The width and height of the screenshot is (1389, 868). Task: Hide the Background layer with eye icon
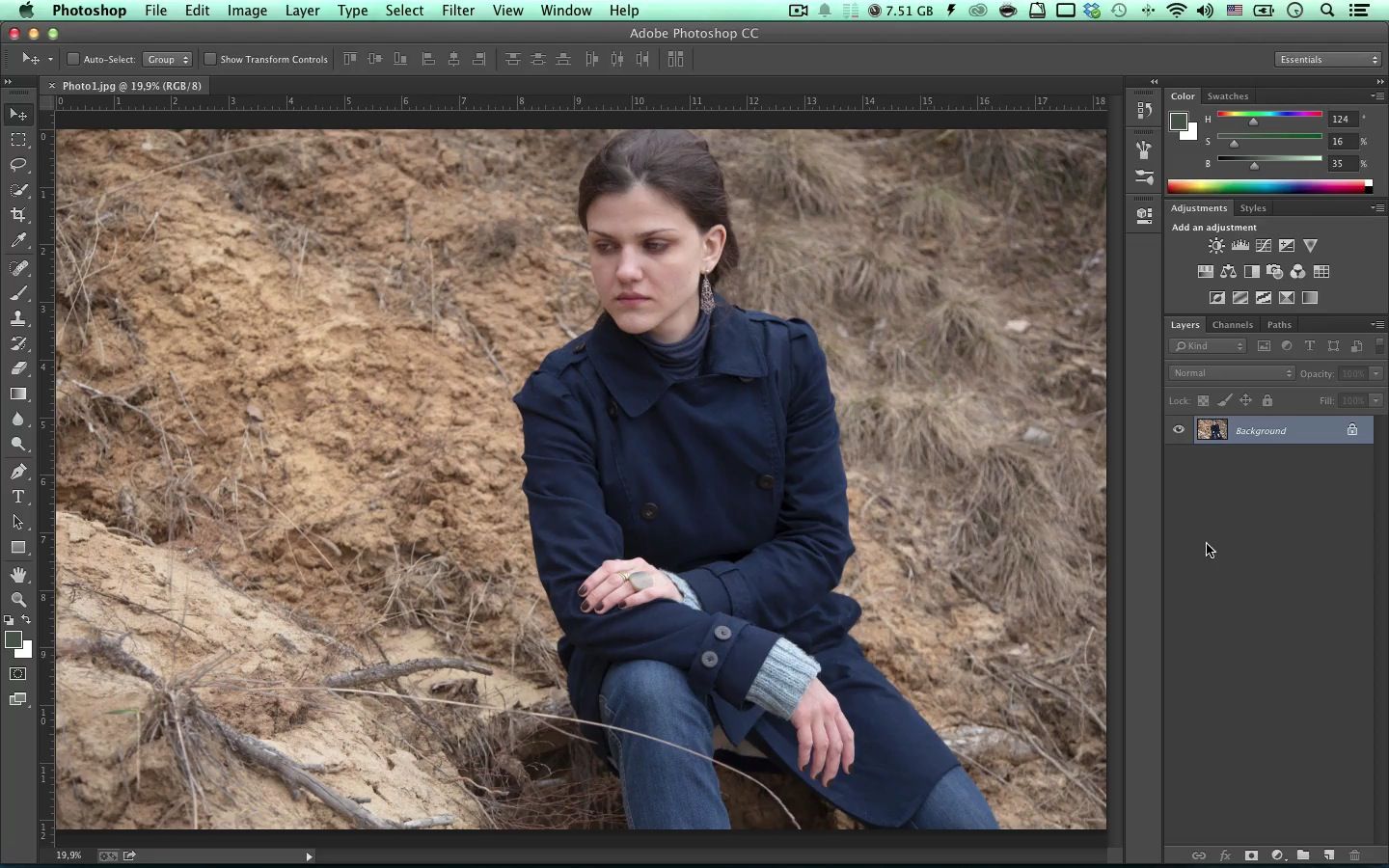point(1179,430)
